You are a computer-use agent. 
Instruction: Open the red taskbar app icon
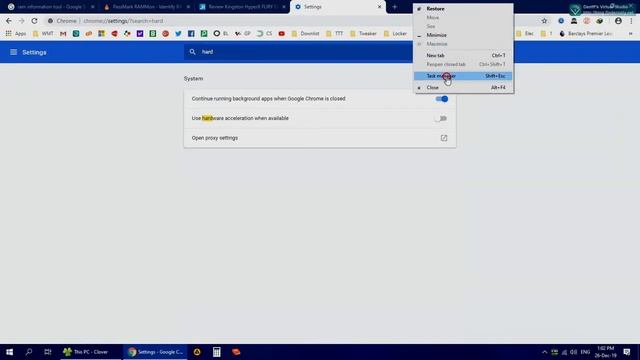coord(236,352)
